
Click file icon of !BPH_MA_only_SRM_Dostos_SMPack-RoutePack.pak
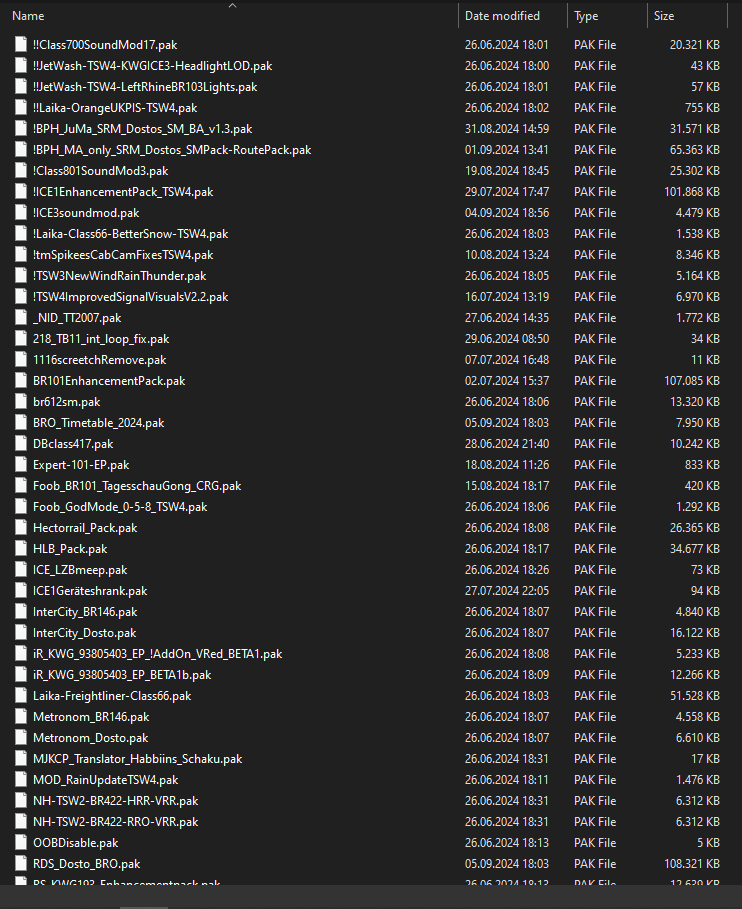(21, 150)
